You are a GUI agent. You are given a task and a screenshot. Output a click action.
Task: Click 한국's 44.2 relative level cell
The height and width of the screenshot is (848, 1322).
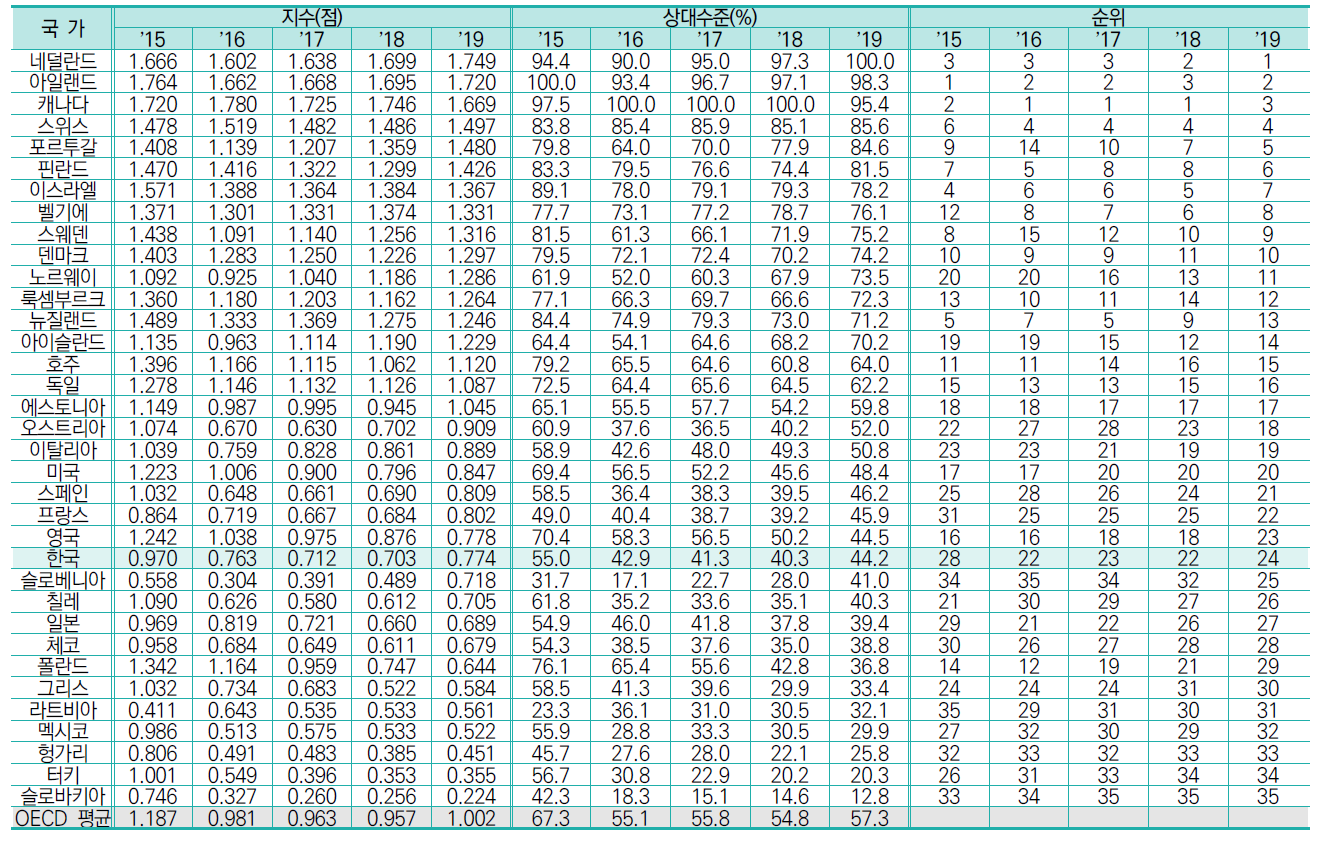pyautogui.click(x=869, y=558)
